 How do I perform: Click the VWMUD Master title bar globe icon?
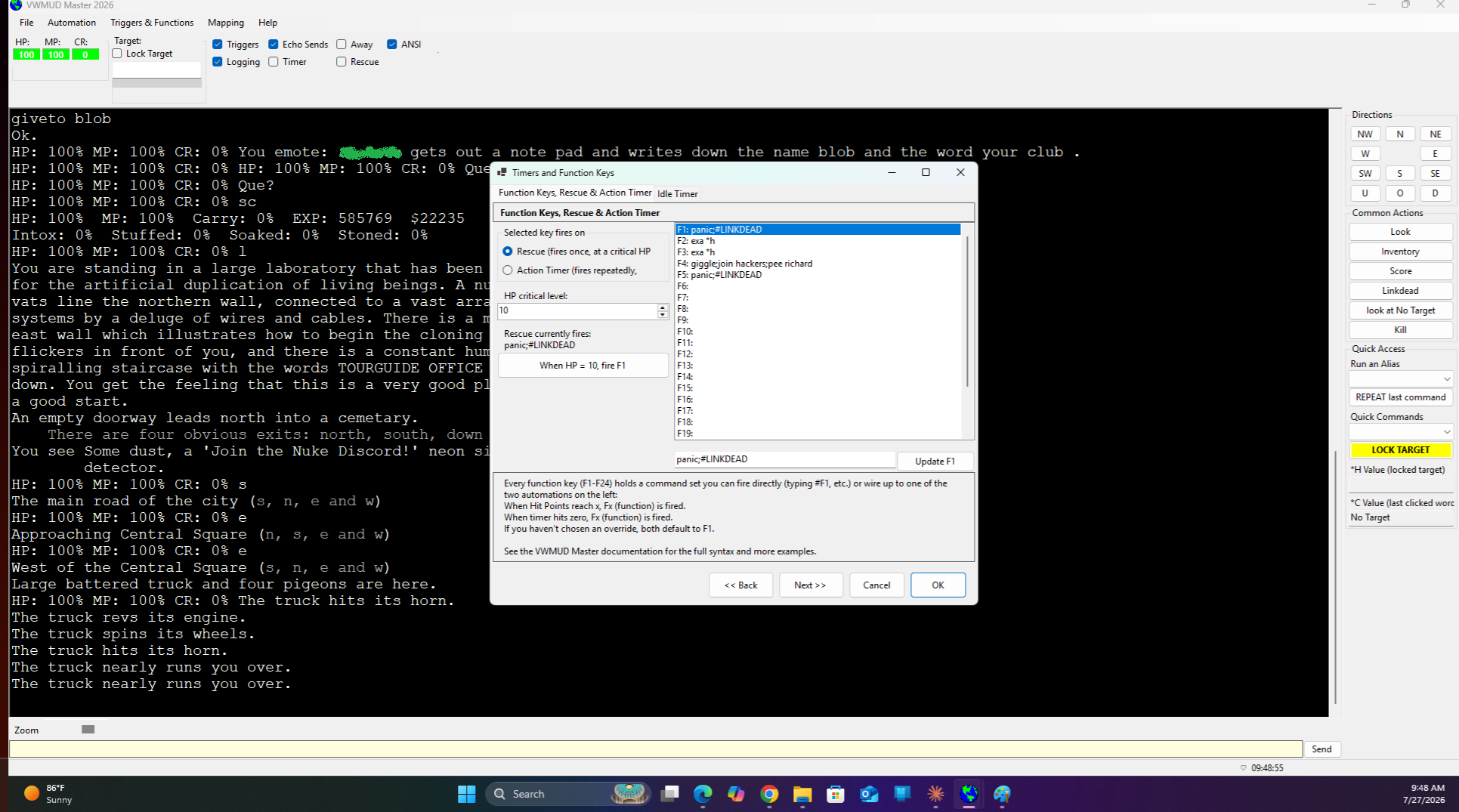[16, 5]
